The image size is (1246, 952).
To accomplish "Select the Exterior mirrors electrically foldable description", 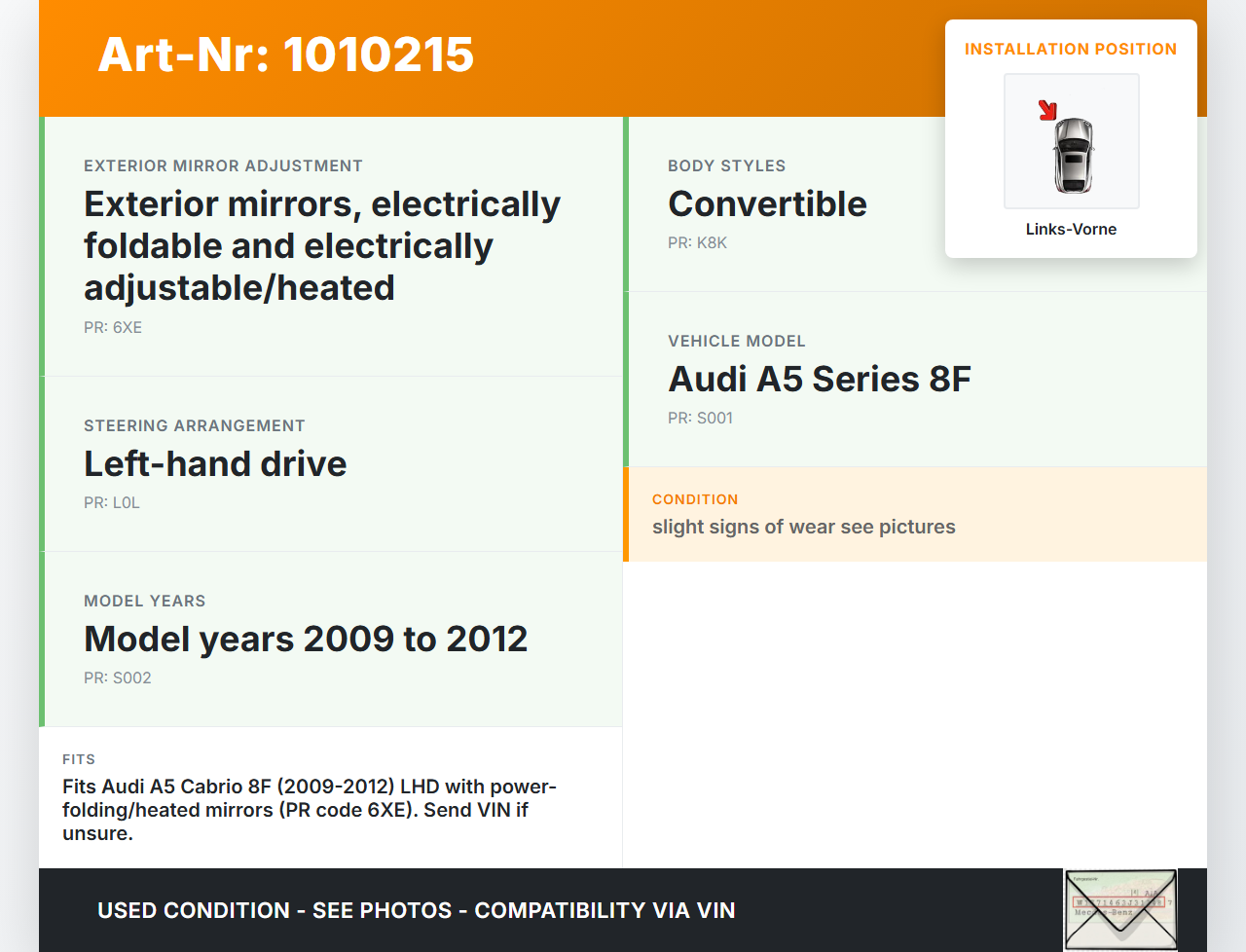I will pyautogui.click(x=321, y=245).
